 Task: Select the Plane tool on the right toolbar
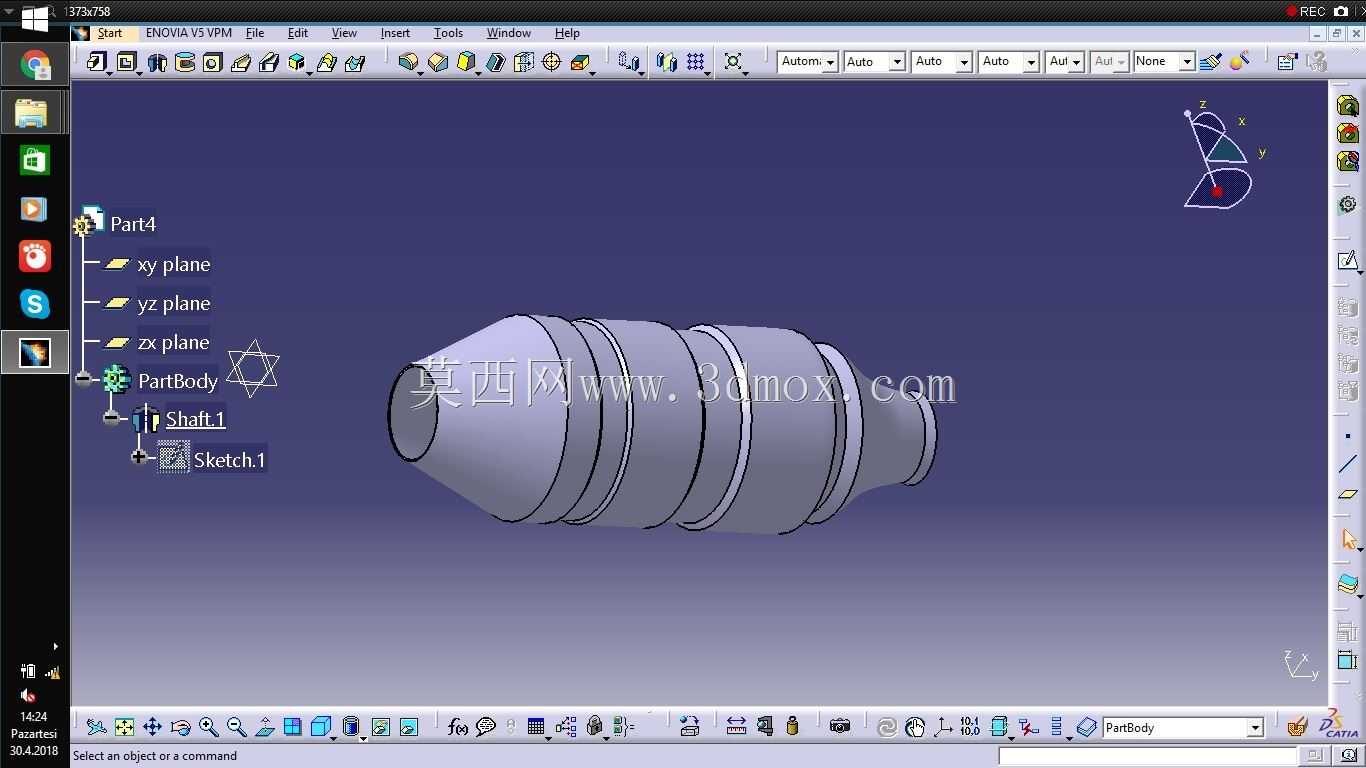pos(1348,494)
